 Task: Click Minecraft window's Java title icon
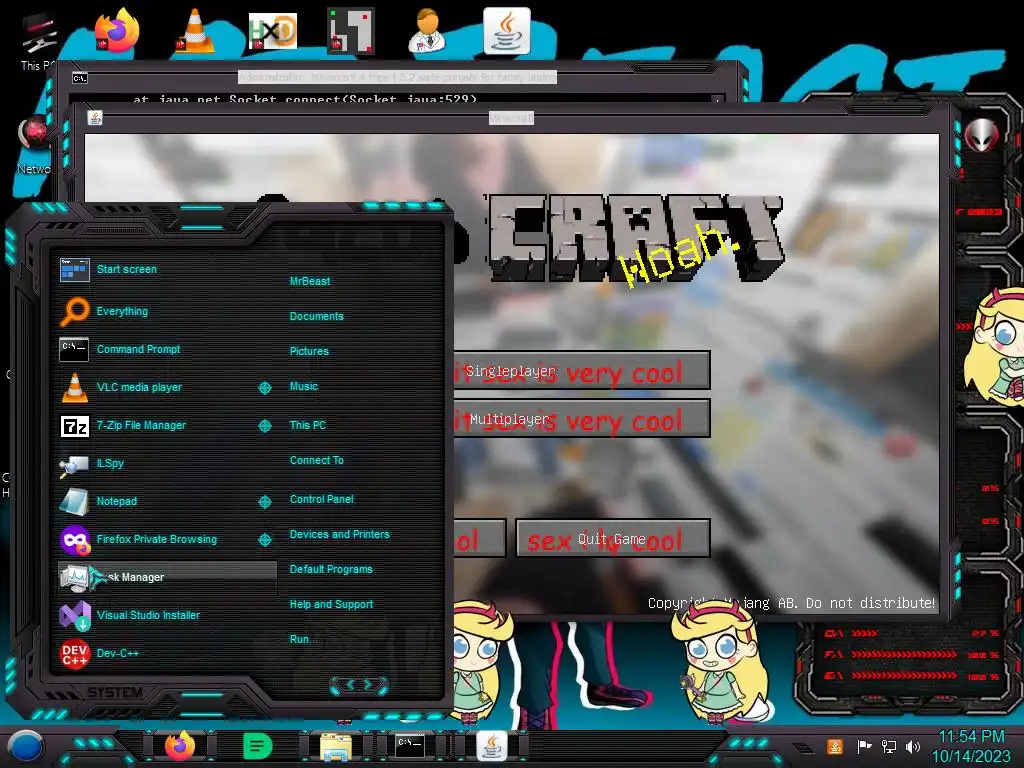coord(95,118)
